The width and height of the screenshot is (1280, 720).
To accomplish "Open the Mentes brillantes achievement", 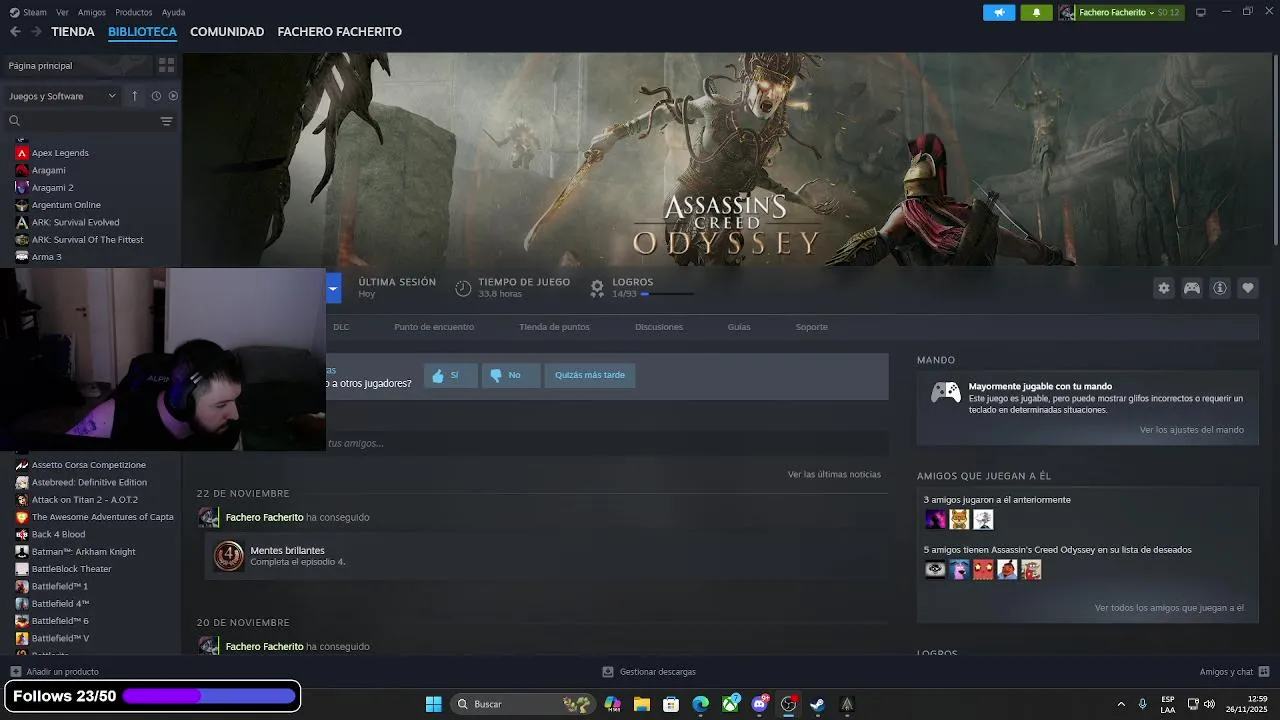I will click(545, 555).
